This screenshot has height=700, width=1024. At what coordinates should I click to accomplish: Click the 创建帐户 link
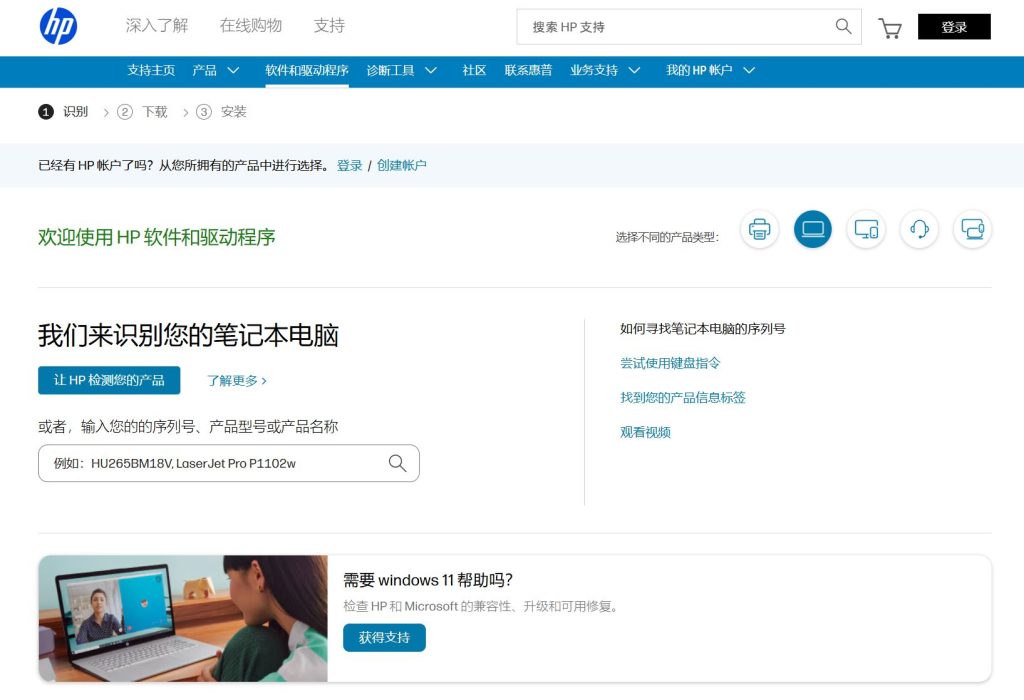point(401,165)
